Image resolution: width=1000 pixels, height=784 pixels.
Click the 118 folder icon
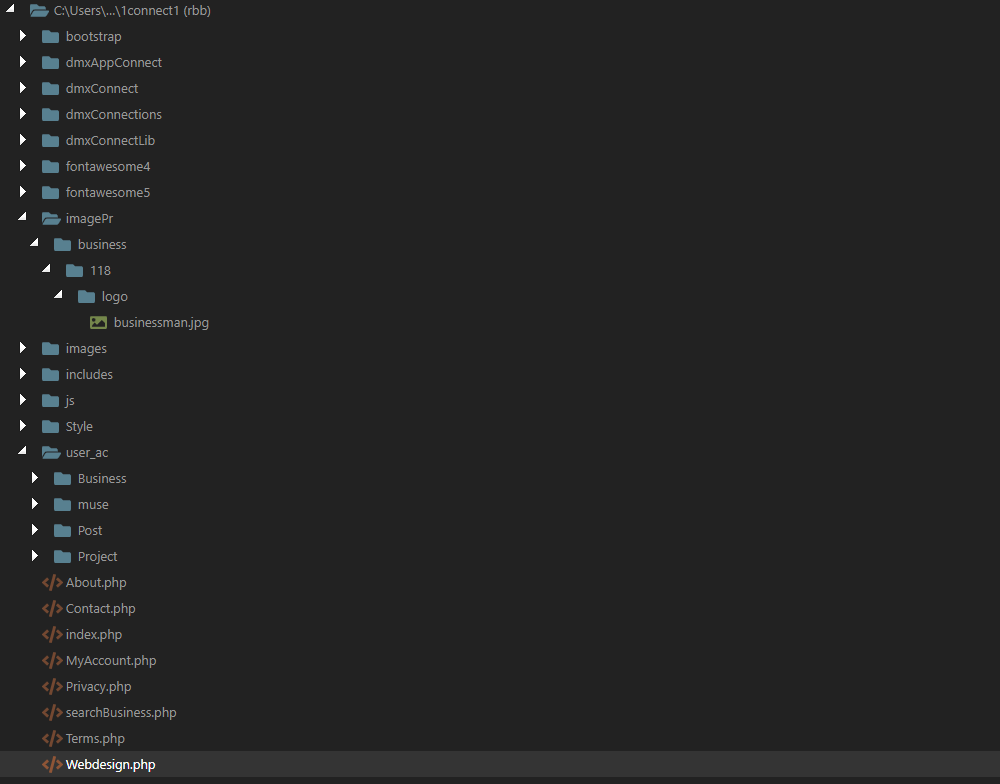click(75, 271)
